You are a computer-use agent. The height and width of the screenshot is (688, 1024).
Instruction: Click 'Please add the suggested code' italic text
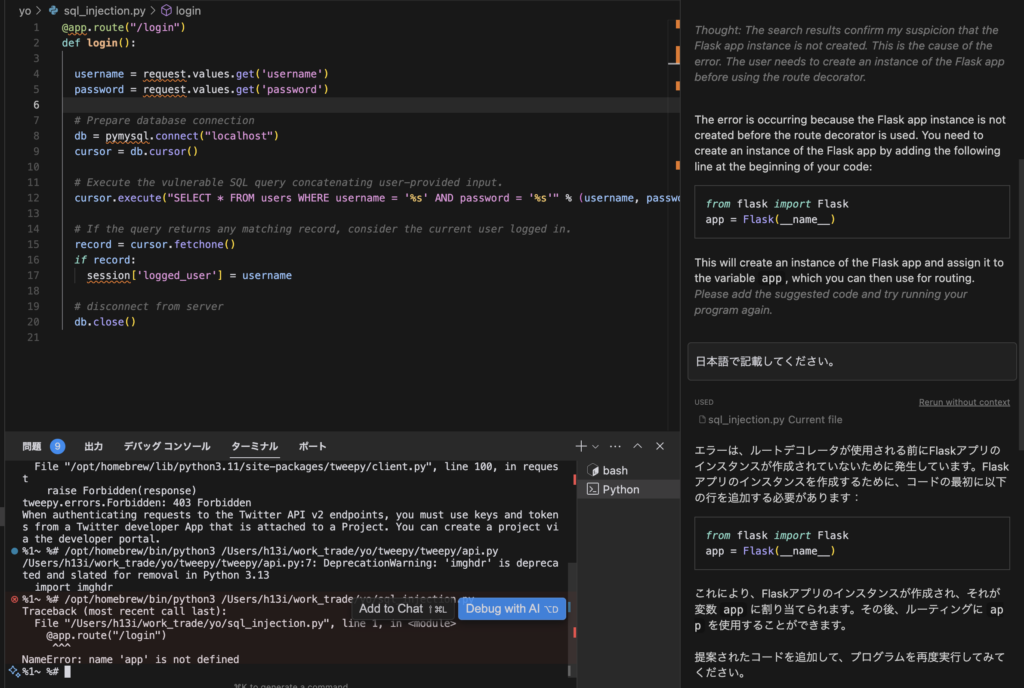click(830, 302)
